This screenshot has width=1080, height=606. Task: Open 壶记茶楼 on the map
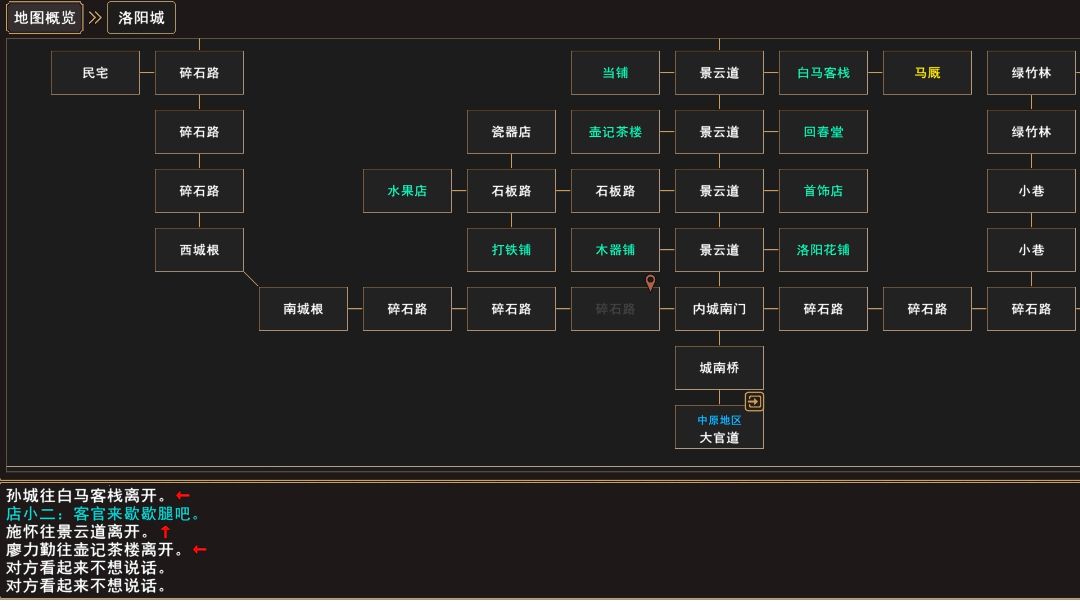615,131
